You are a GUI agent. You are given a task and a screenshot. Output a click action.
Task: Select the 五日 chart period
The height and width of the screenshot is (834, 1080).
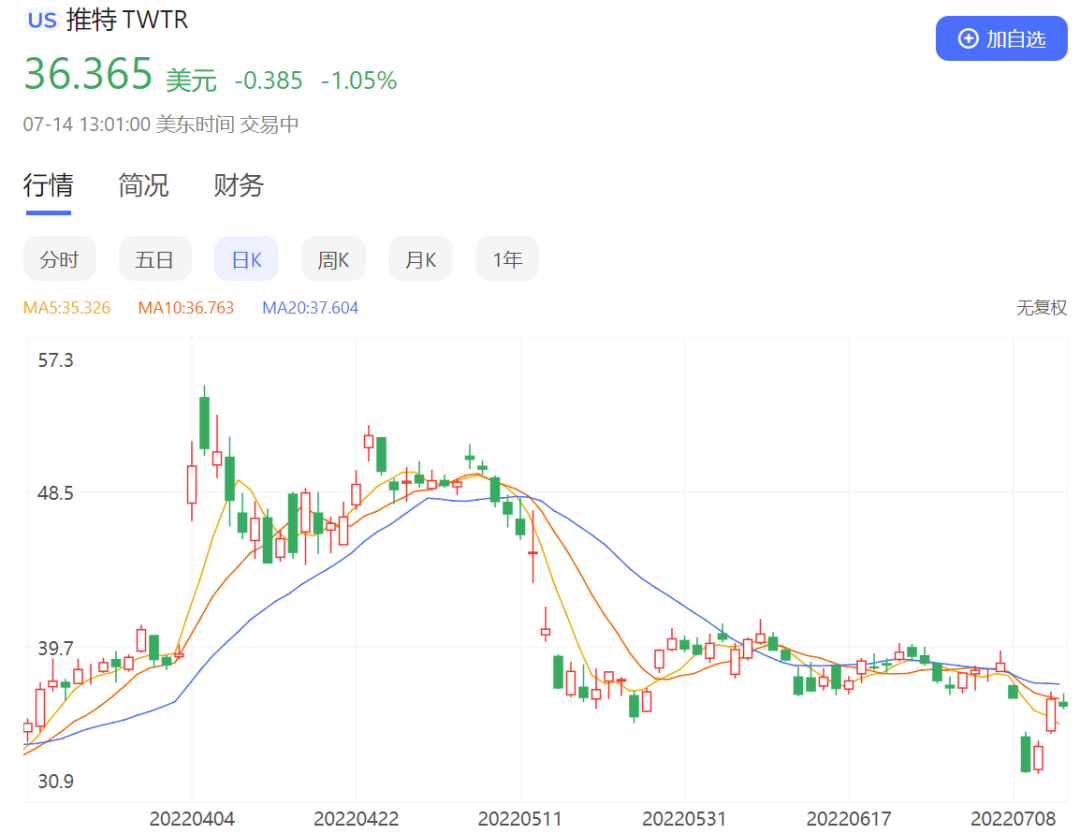(x=155, y=259)
